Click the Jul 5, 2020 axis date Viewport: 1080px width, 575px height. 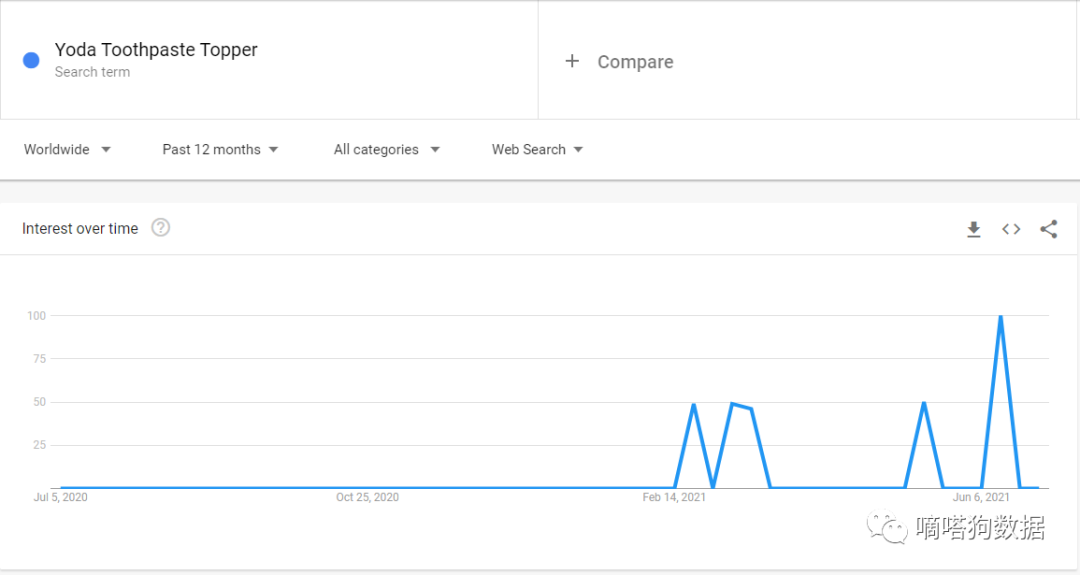pos(61,497)
